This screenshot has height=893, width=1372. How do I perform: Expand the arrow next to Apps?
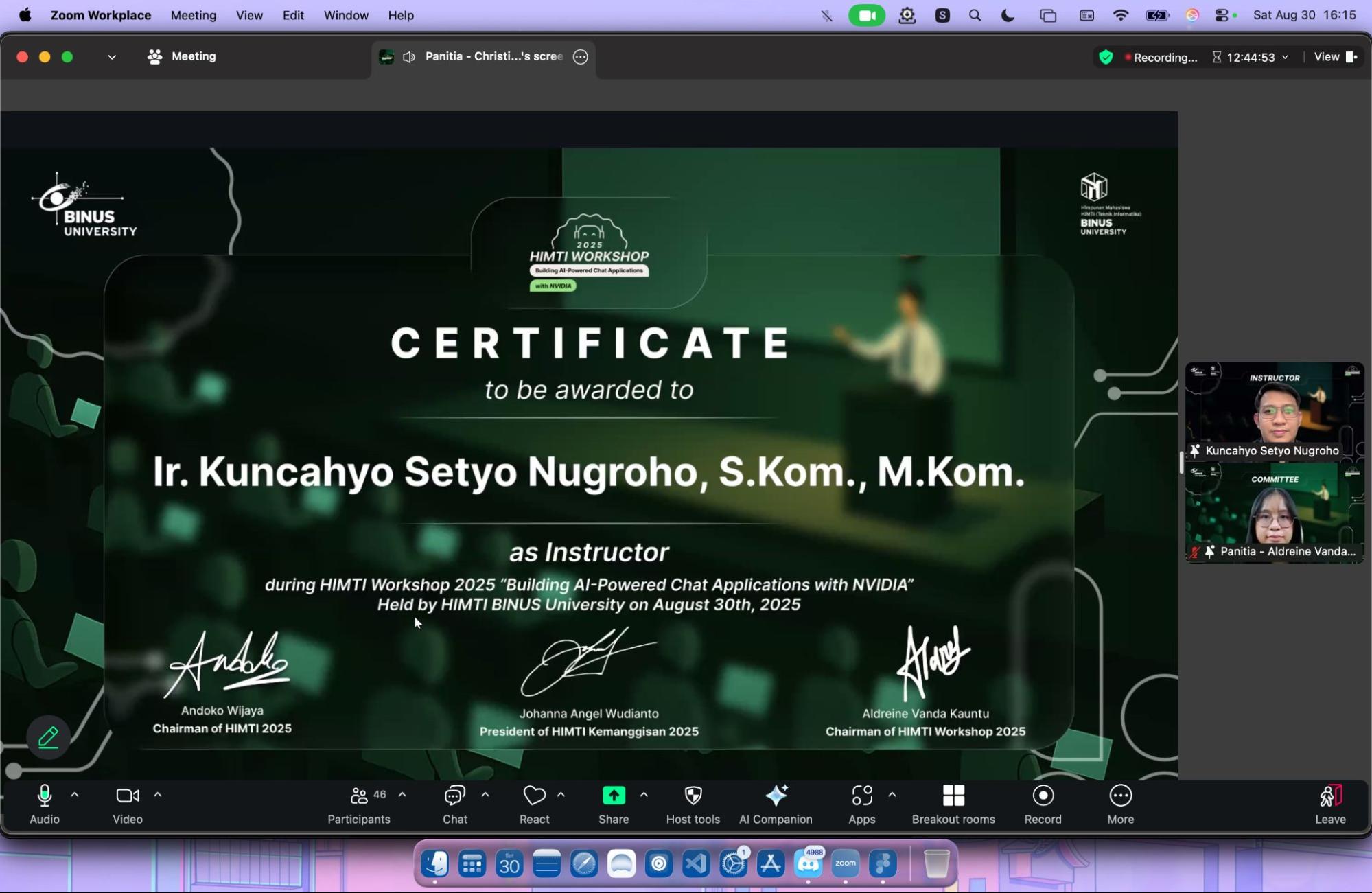[892, 795]
